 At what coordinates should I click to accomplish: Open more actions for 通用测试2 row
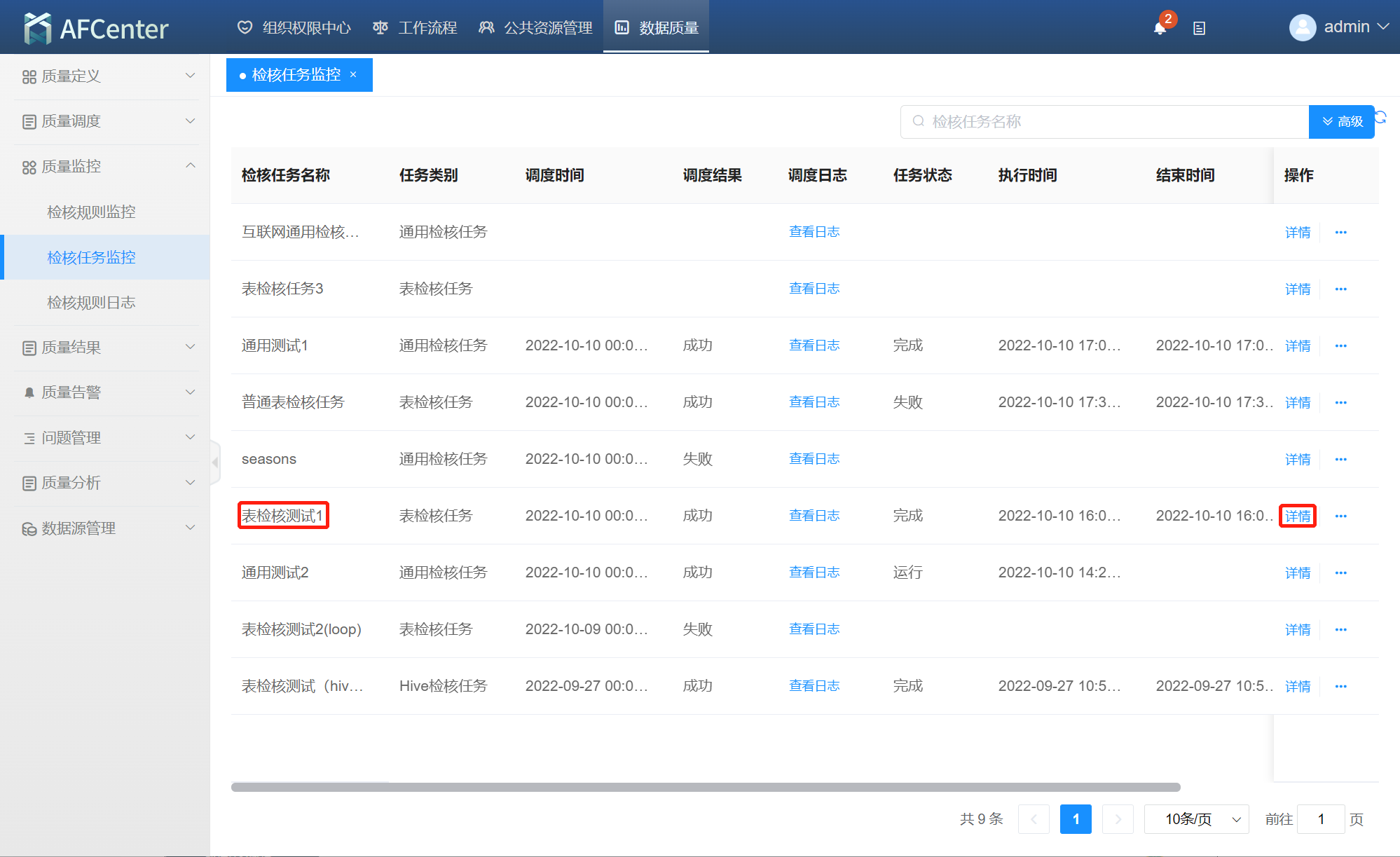[1340, 573]
